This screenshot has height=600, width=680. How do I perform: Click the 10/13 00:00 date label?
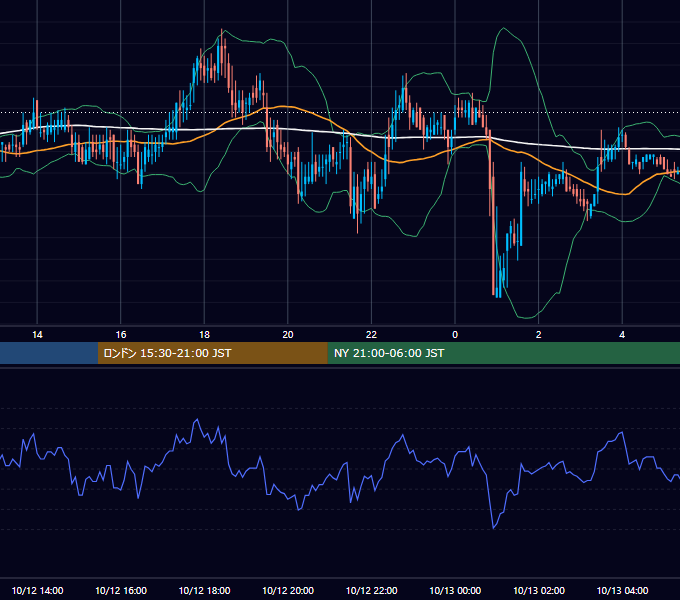point(455,590)
